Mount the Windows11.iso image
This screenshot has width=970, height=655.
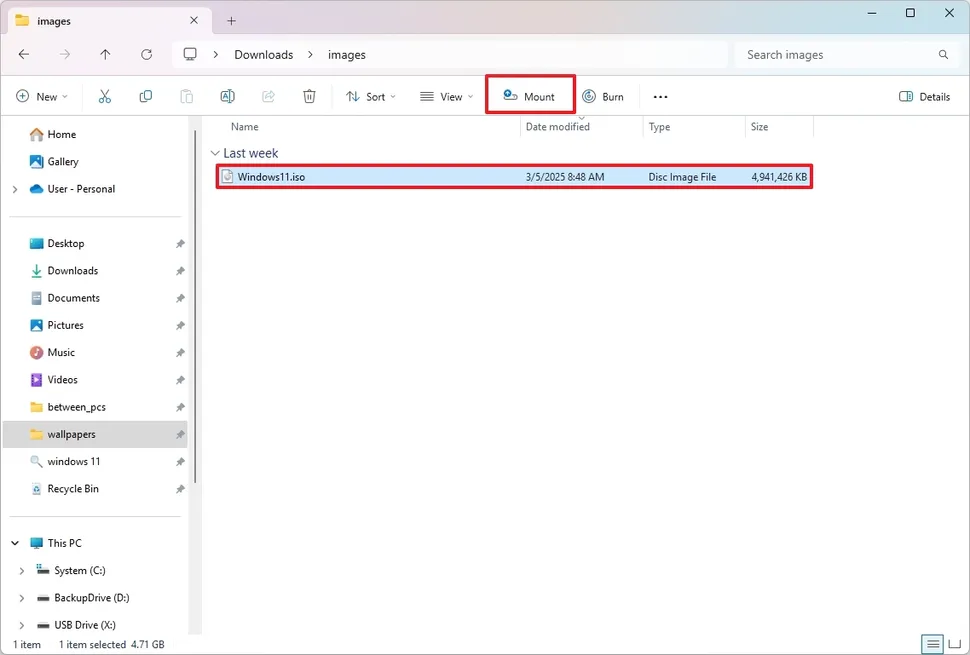pyautogui.click(x=530, y=96)
